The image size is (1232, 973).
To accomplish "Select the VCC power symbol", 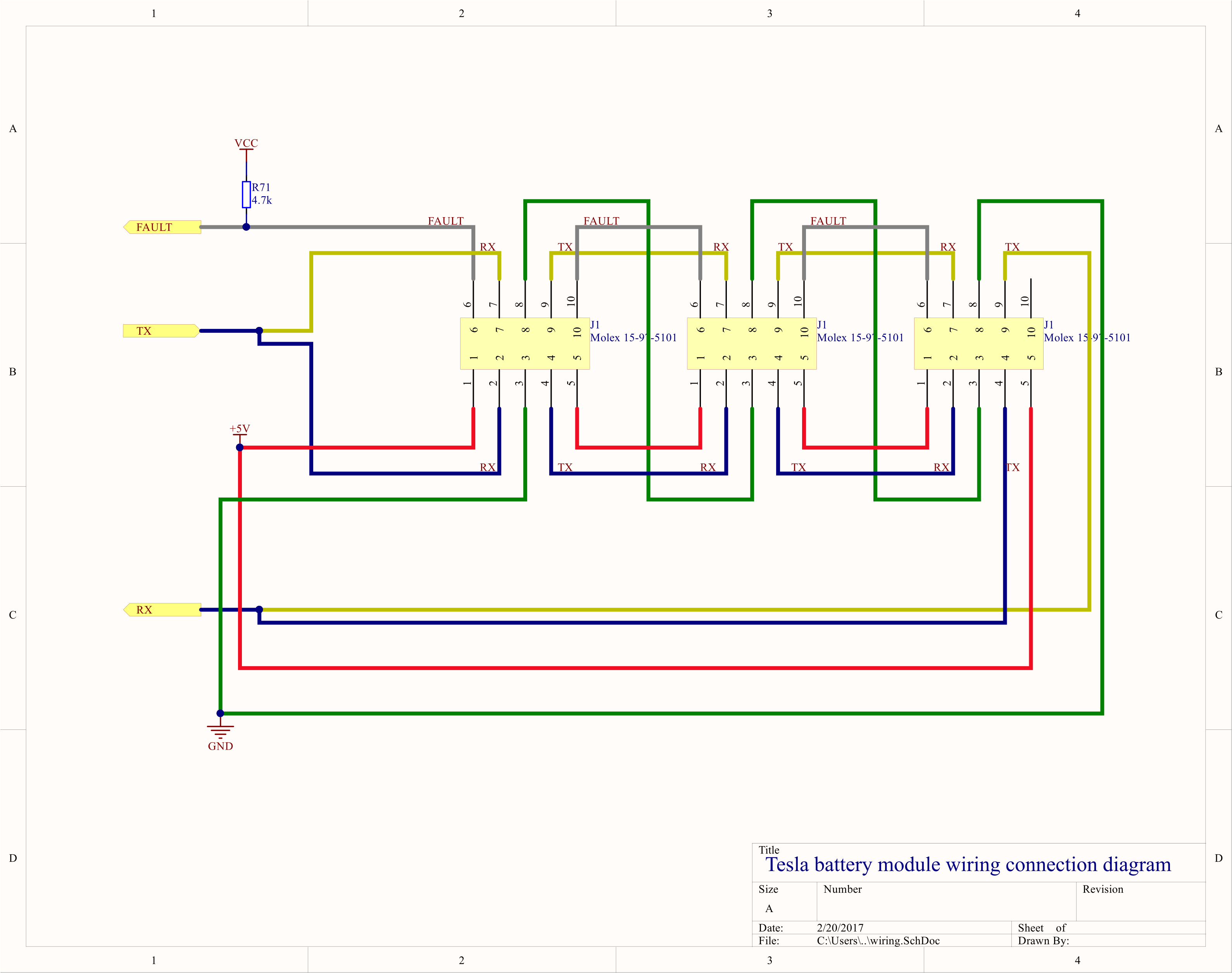I will 246,145.
